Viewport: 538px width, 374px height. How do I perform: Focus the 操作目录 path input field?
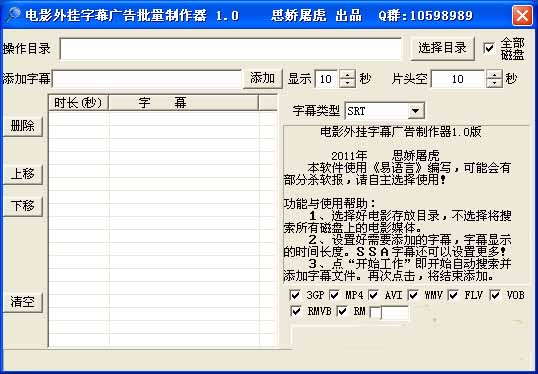[231, 49]
